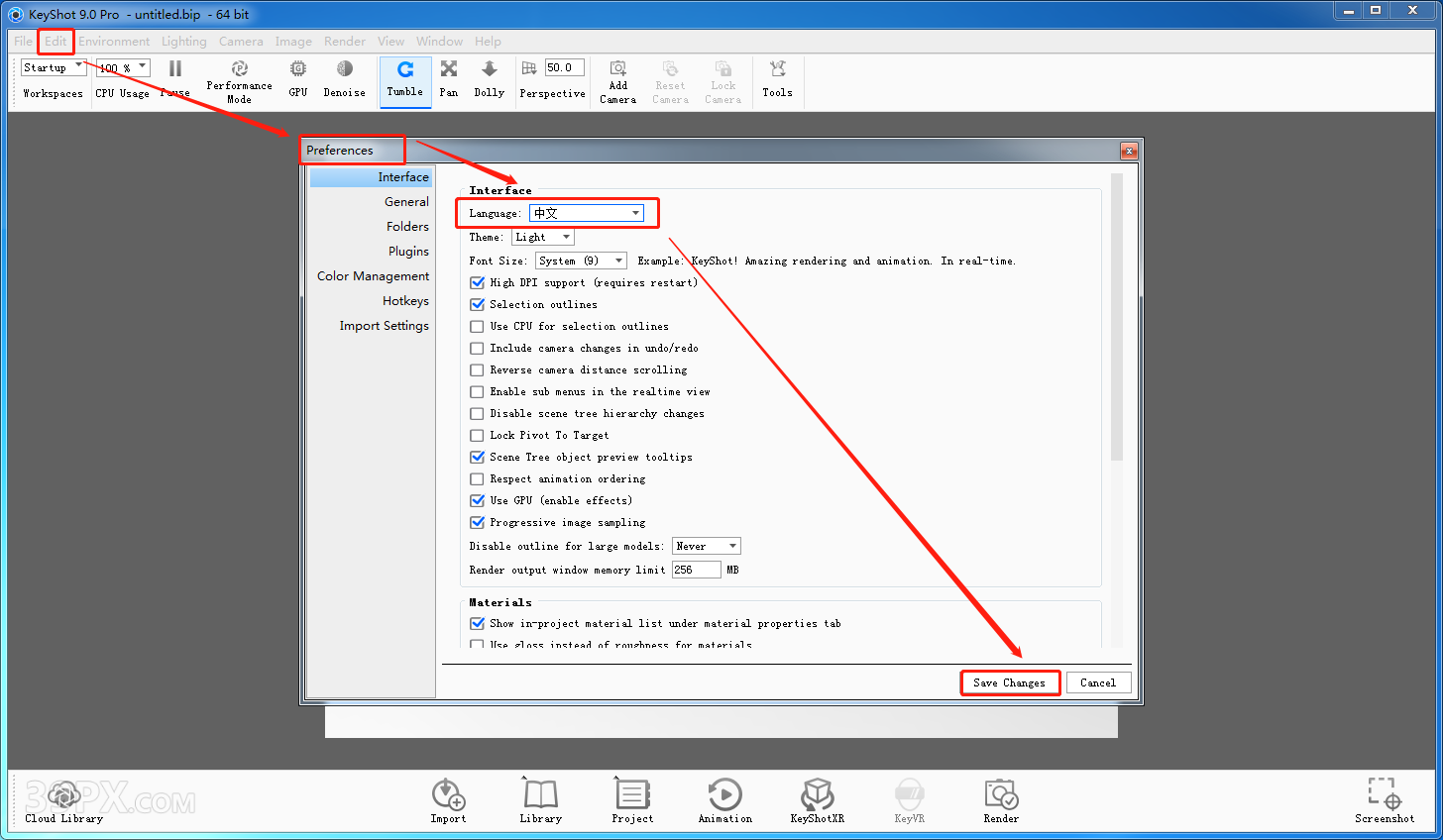Open the Tools toolbar icon
Screen dimensions: 1443x840
pos(777,70)
